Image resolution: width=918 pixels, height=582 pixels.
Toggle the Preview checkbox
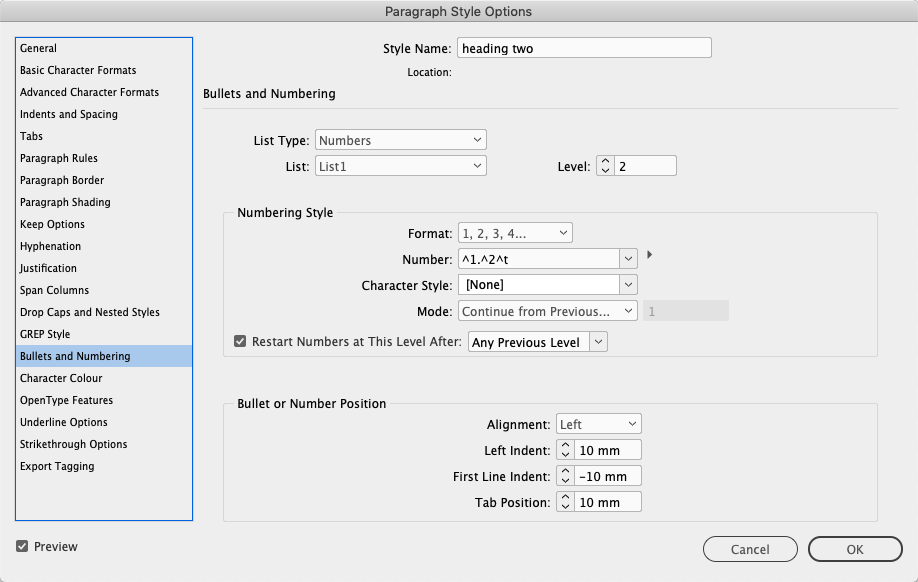click(22, 546)
